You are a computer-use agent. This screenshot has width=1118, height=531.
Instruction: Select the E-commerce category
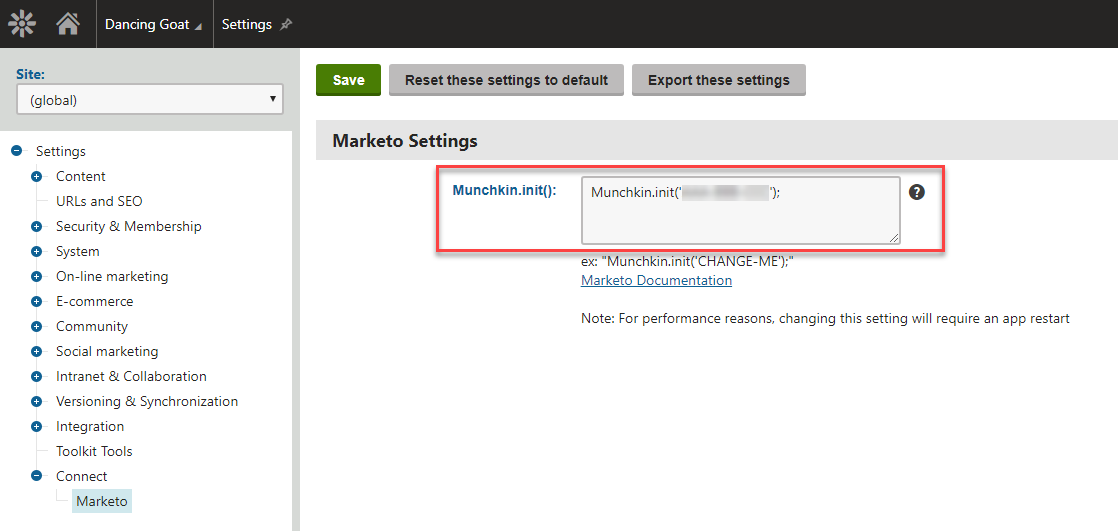(94, 301)
